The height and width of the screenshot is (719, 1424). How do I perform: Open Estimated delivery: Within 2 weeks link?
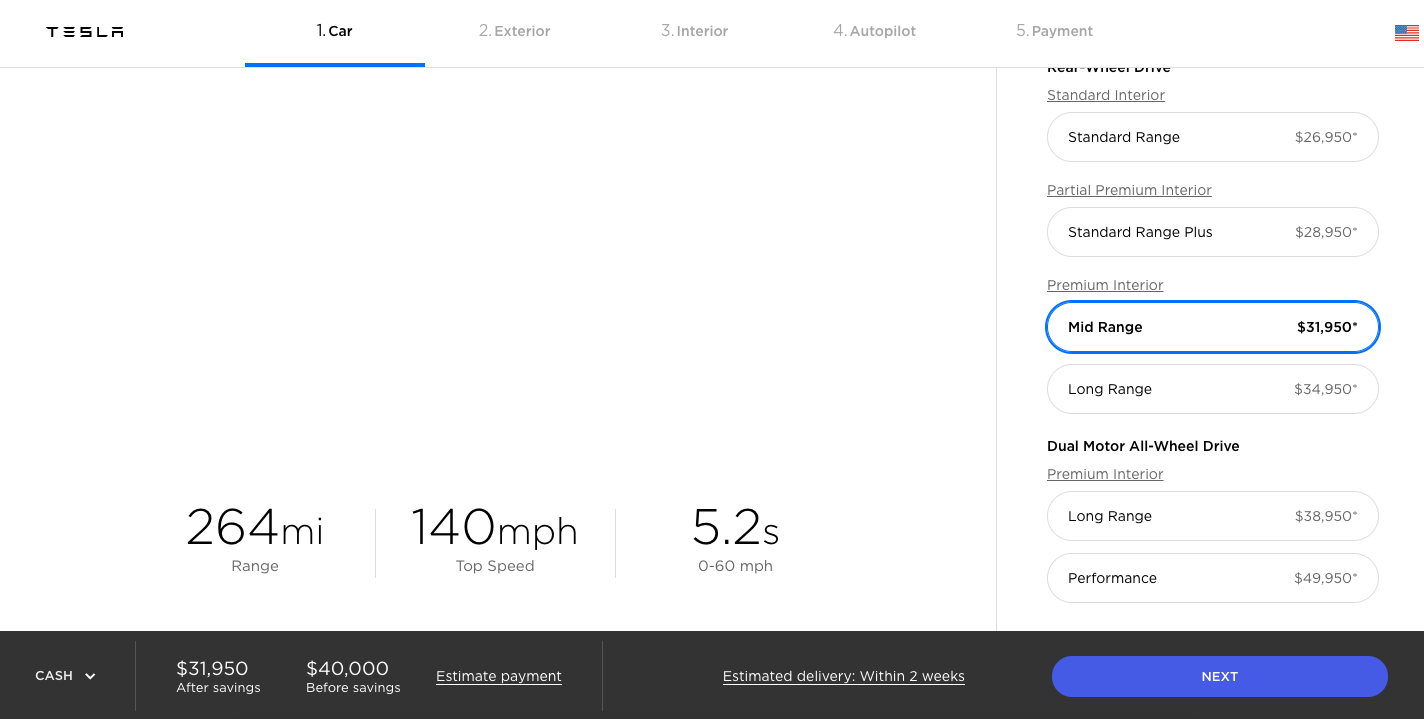point(844,676)
